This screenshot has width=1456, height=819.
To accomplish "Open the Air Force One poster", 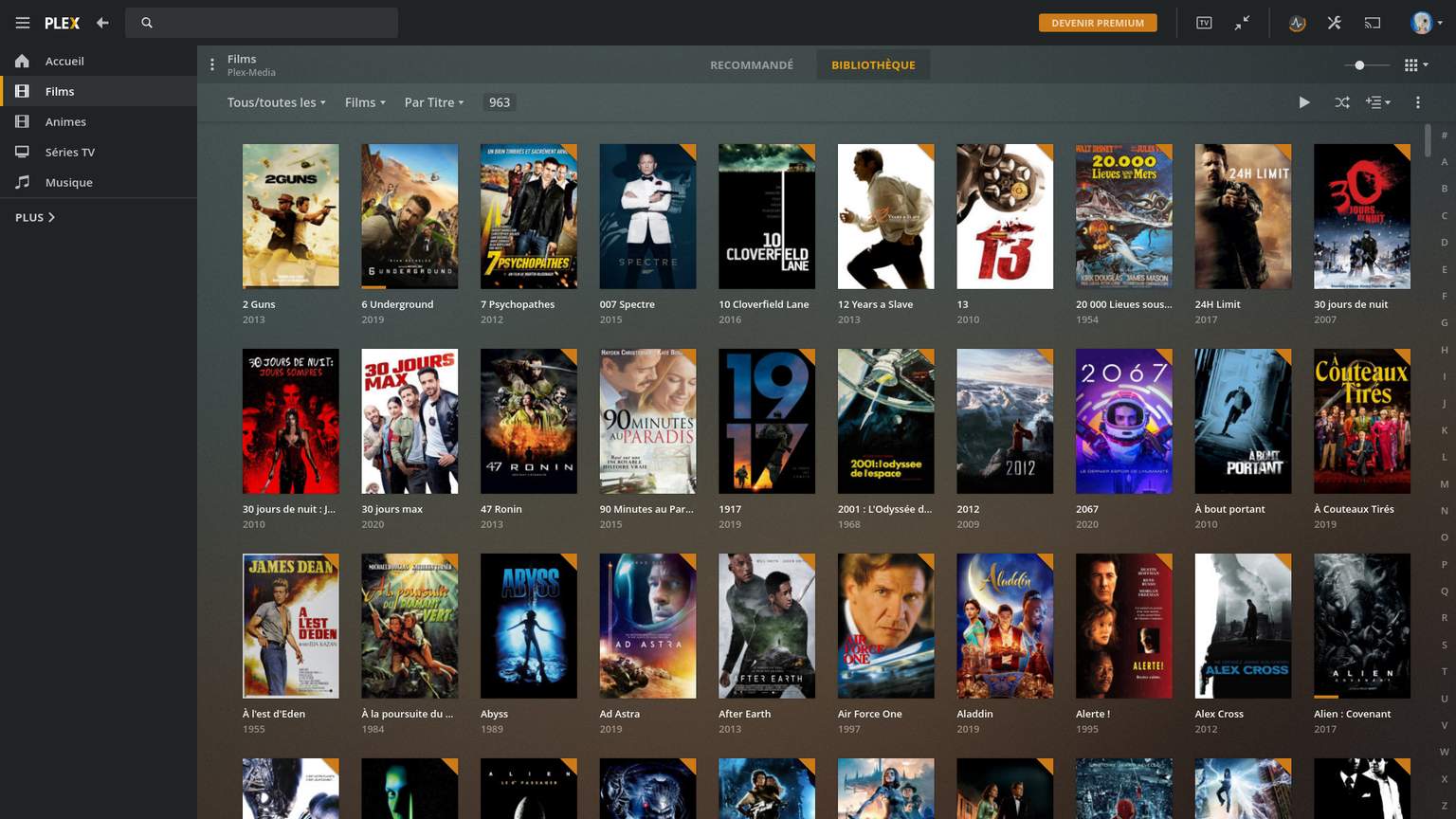I will [x=886, y=626].
